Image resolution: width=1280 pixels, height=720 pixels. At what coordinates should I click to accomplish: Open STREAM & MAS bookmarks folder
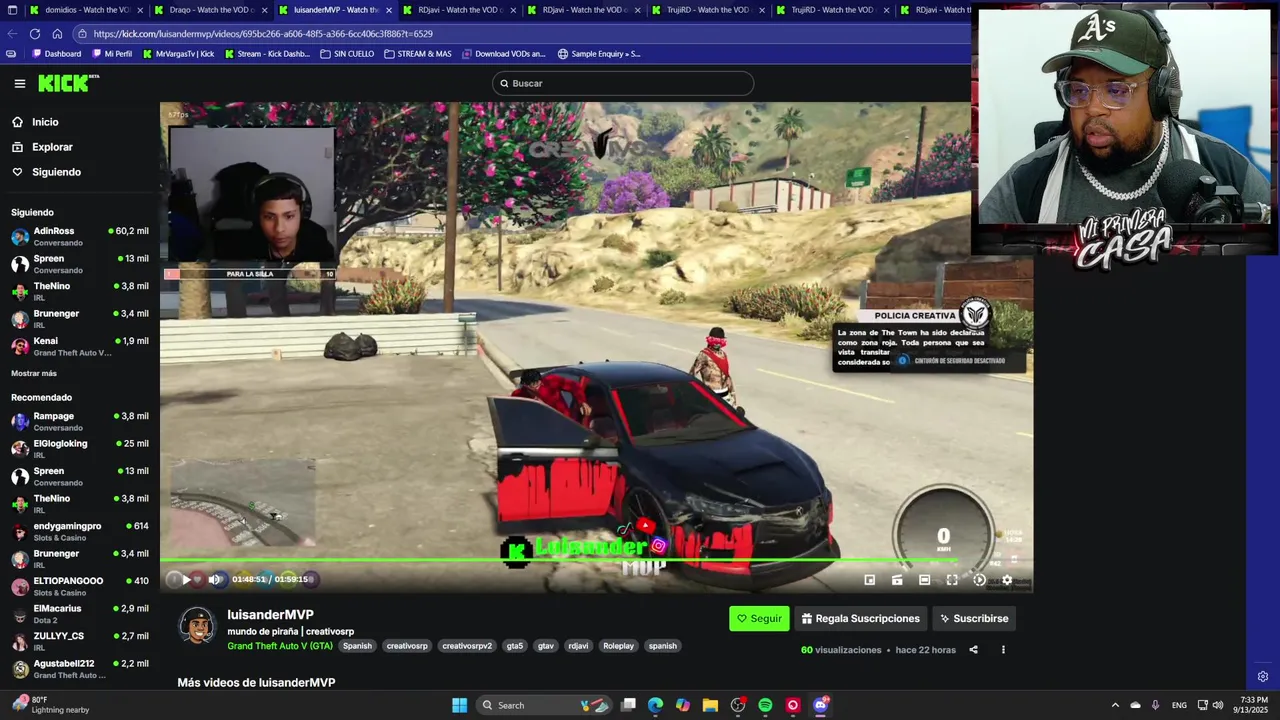(x=418, y=54)
